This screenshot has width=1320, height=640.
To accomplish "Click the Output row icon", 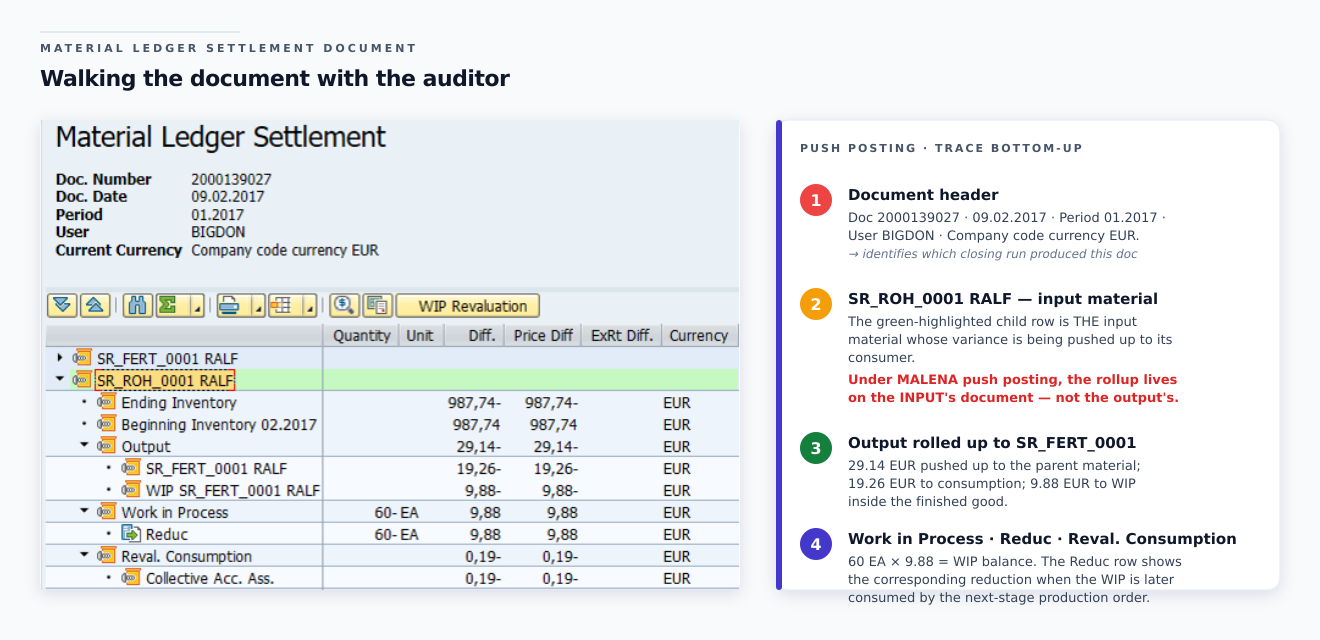I will tap(106, 446).
